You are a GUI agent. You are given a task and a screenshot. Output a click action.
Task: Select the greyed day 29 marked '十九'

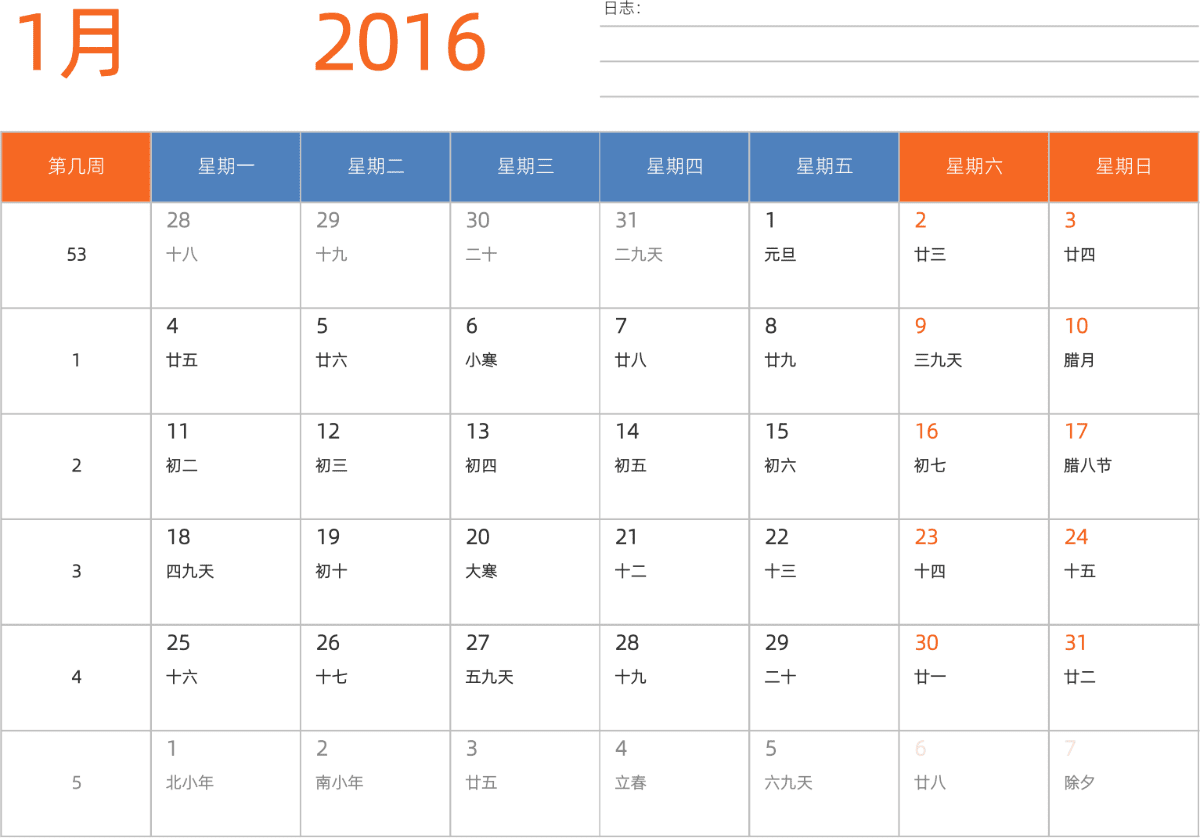pyautogui.click(x=376, y=256)
